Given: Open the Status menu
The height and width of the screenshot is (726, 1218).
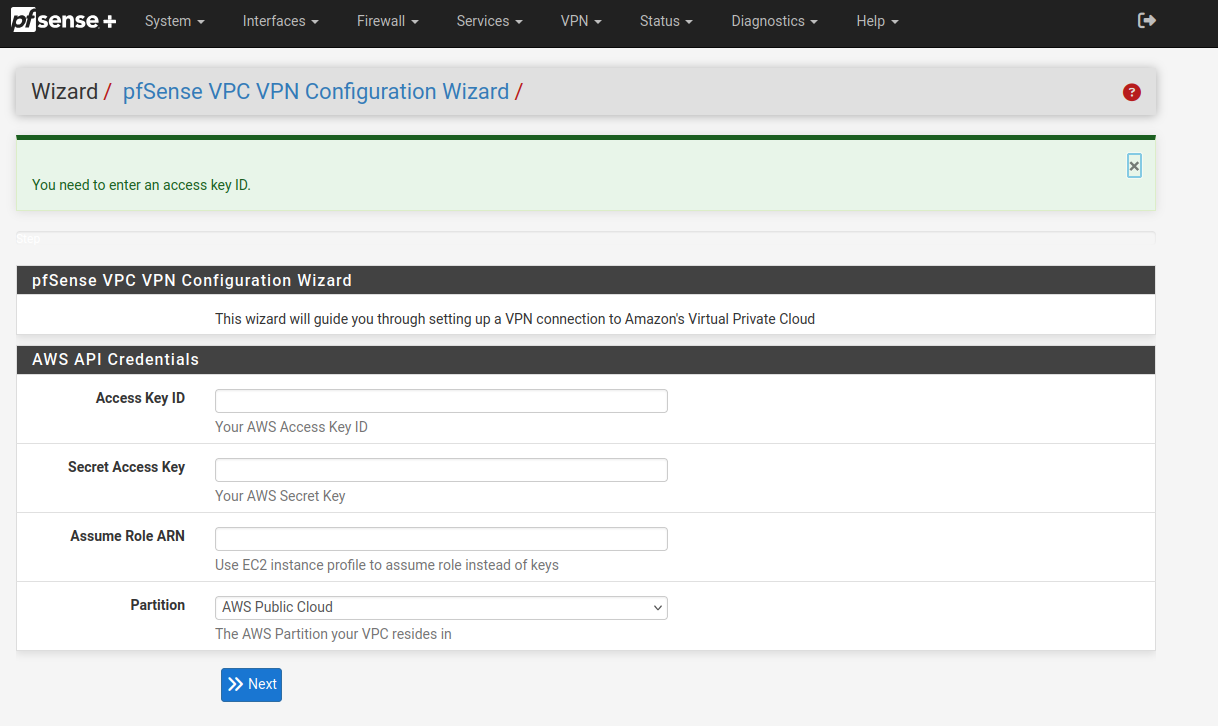Looking at the screenshot, I should click(x=666, y=21).
